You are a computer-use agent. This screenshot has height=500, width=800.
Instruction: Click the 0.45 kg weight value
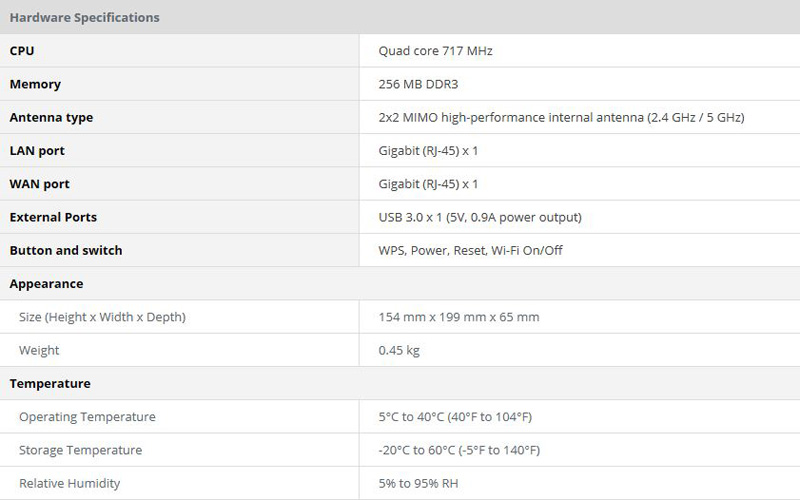point(398,350)
